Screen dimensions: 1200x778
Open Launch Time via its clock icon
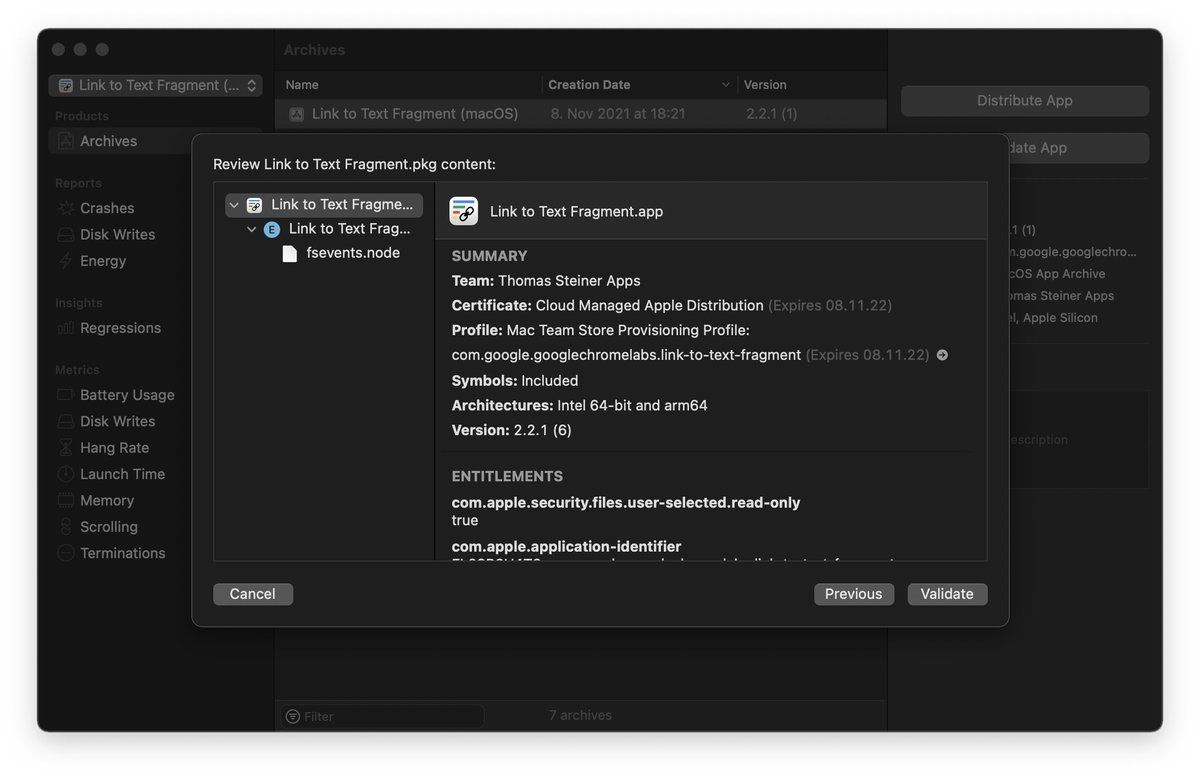tap(66, 474)
